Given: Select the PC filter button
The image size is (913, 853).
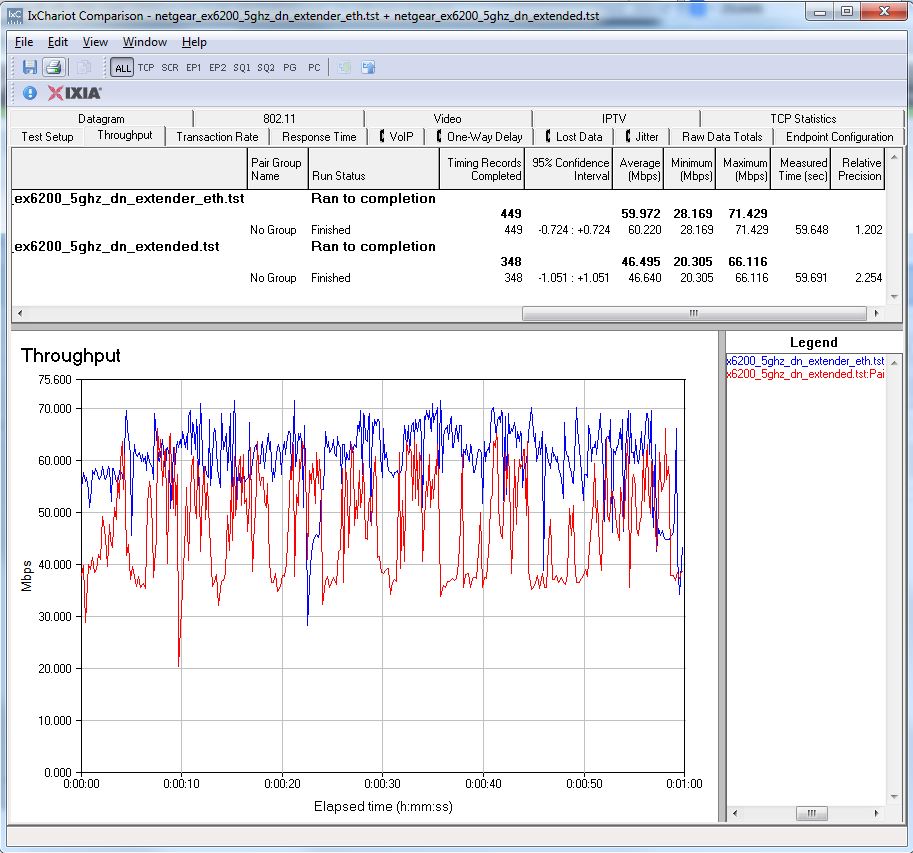Looking at the screenshot, I should pyautogui.click(x=314, y=68).
